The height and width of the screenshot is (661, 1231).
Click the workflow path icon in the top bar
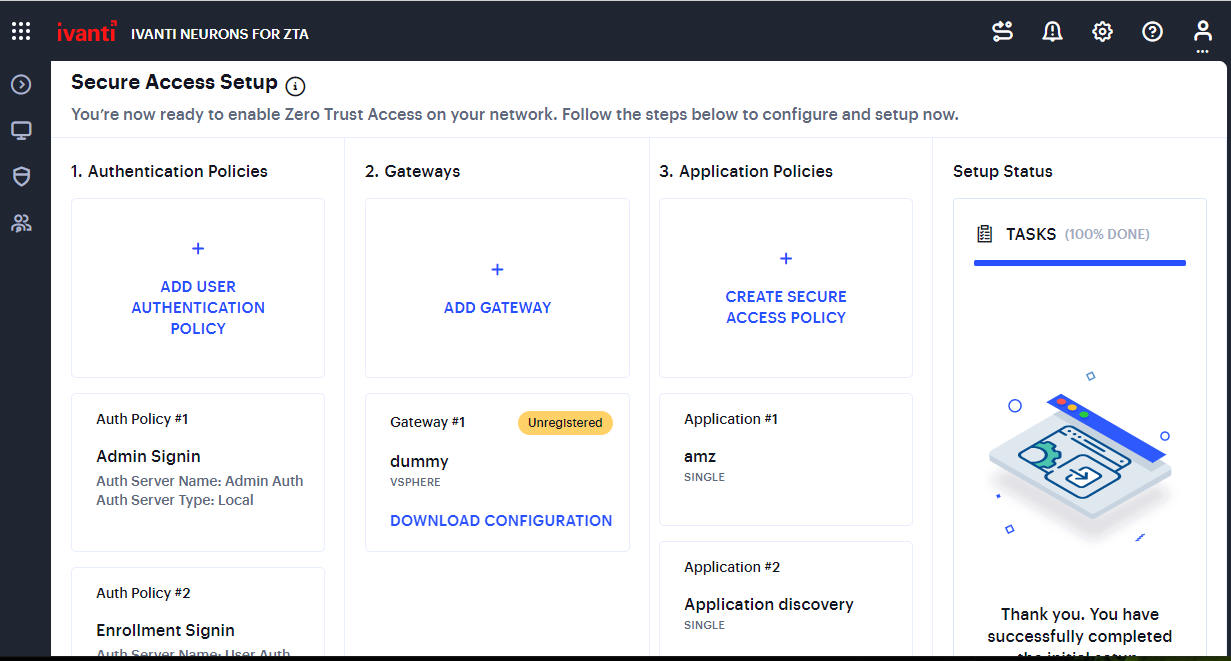coord(1002,31)
